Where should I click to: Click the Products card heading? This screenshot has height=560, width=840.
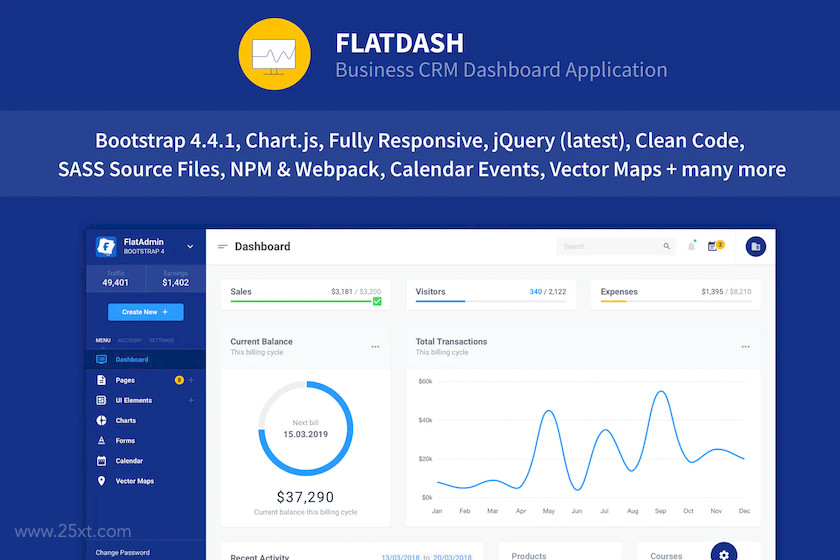529,556
